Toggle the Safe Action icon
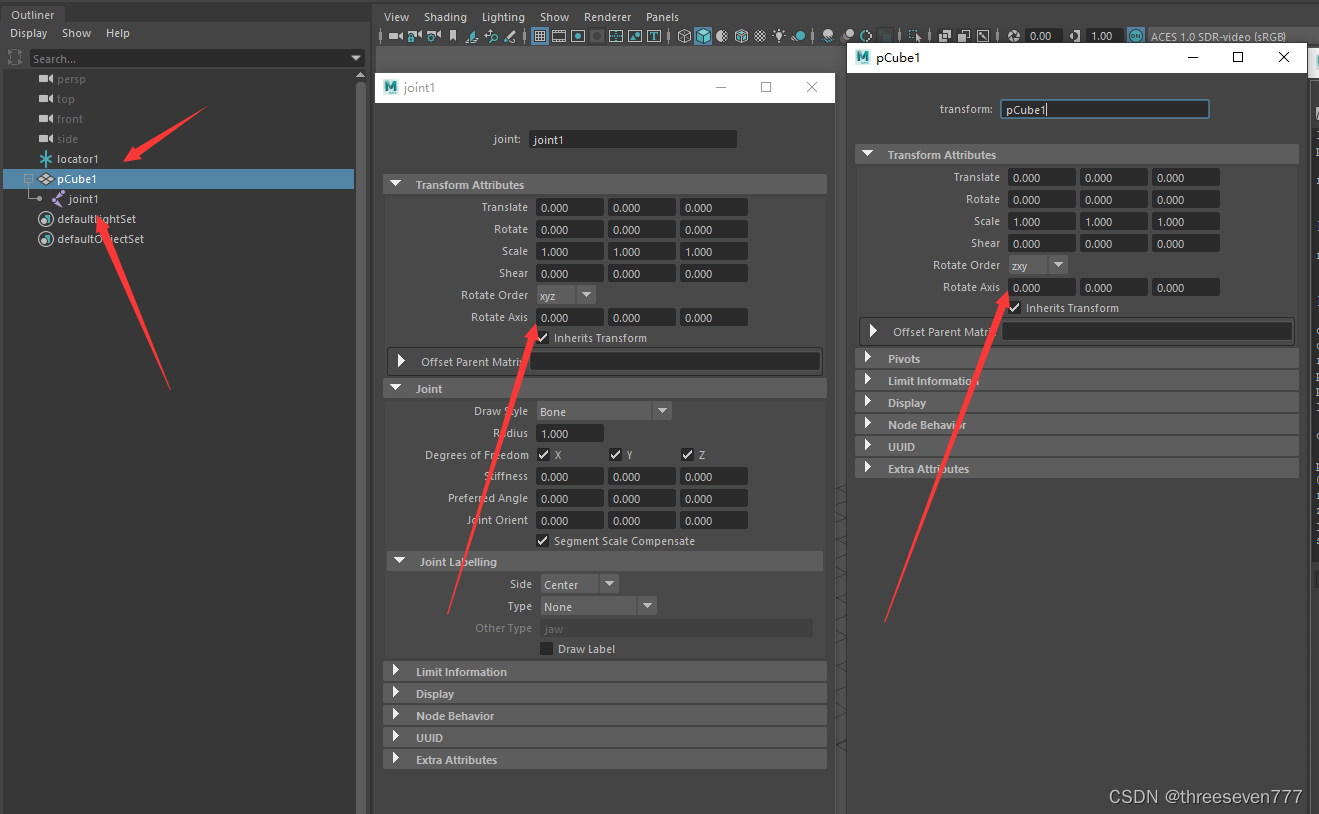Image resolution: width=1319 pixels, height=814 pixels. 635,36
